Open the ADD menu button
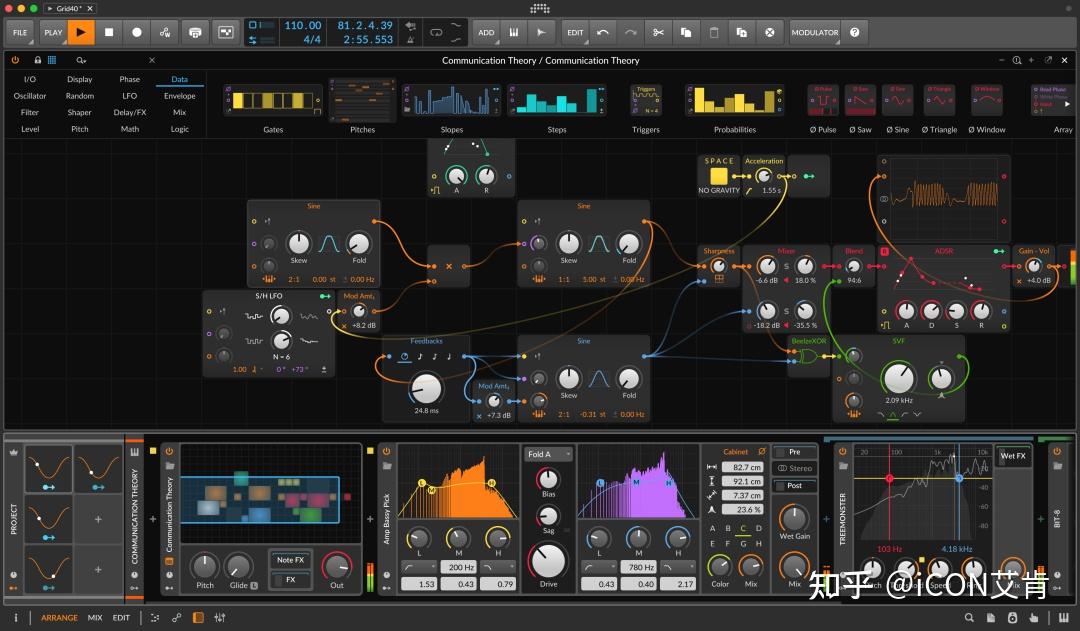This screenshot has height=631, width=1080. tap(486, 32)
